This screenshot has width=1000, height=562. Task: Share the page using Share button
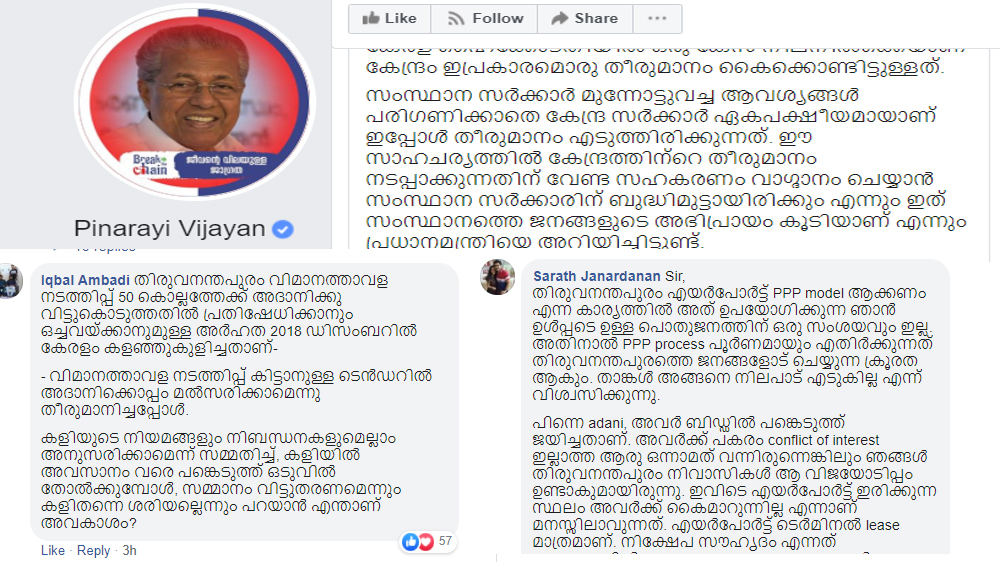(585, 18)
